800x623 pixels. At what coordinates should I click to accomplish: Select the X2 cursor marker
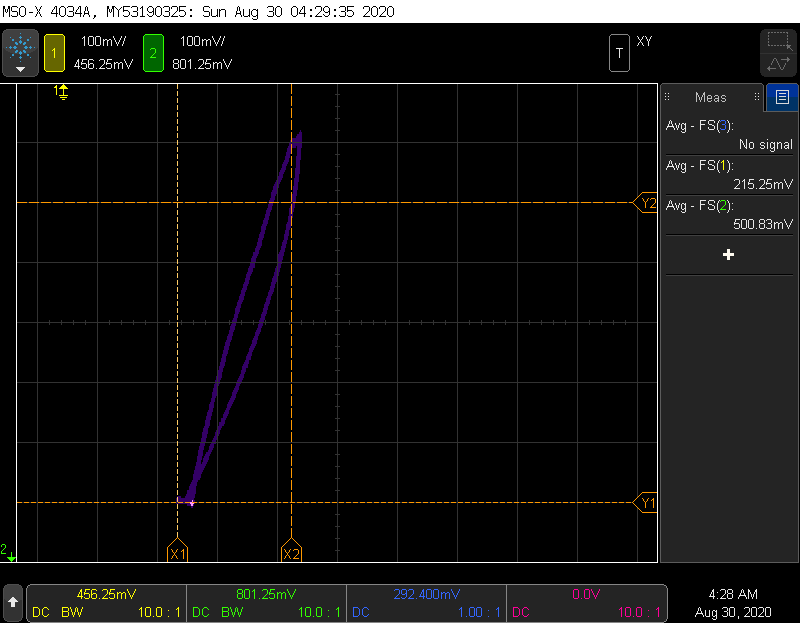[291, 552]
